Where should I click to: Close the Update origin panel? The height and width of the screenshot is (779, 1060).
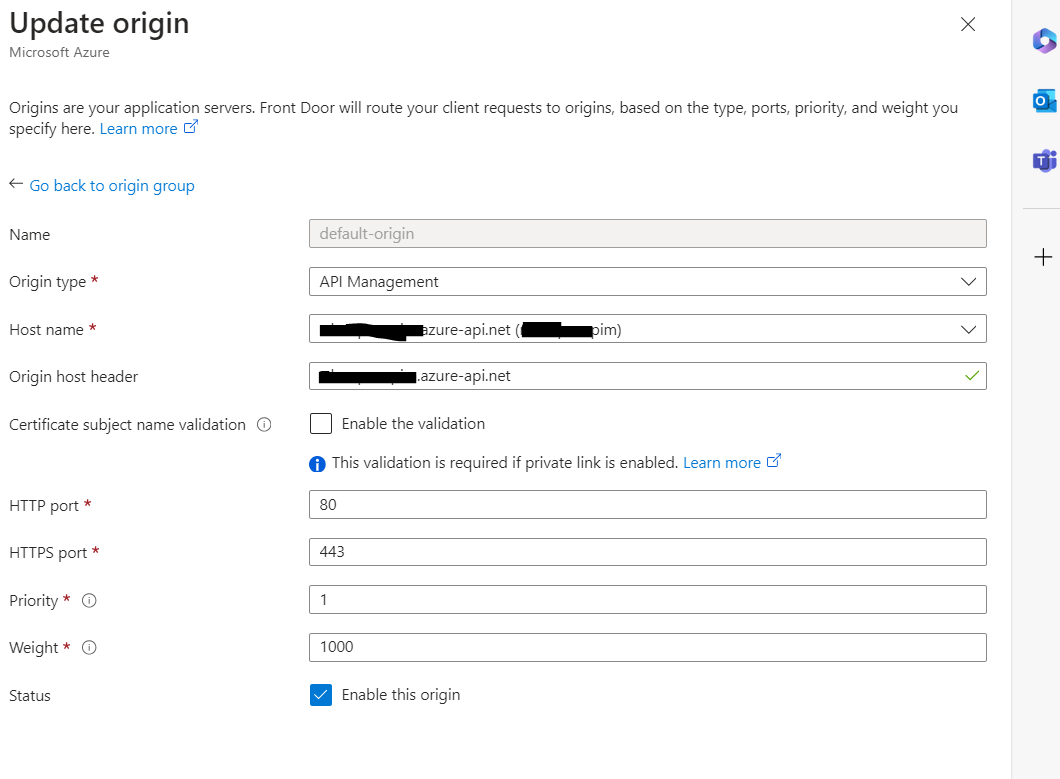coord(967,24)
